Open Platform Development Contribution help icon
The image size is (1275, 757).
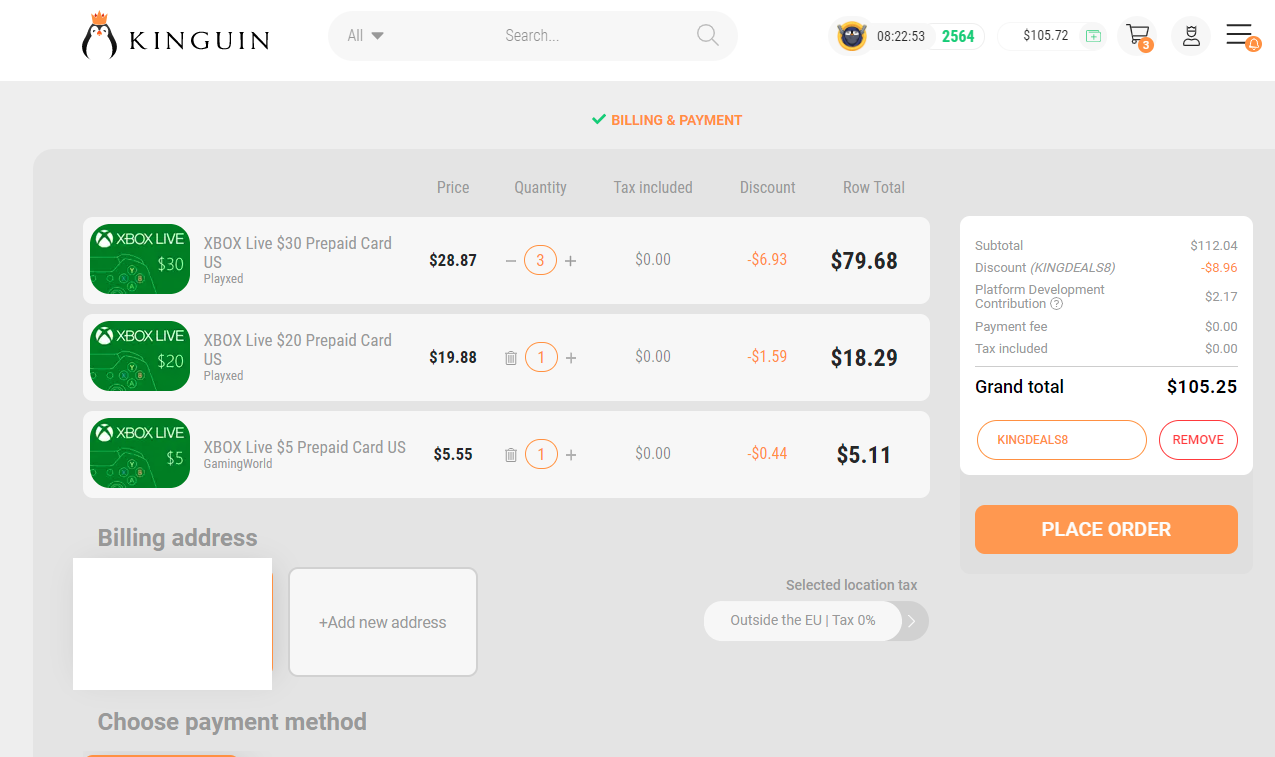point(1056,304)
